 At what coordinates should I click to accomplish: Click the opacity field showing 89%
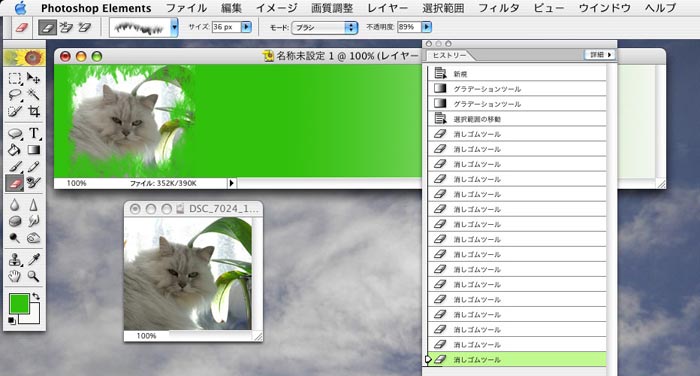pos(408,27)
